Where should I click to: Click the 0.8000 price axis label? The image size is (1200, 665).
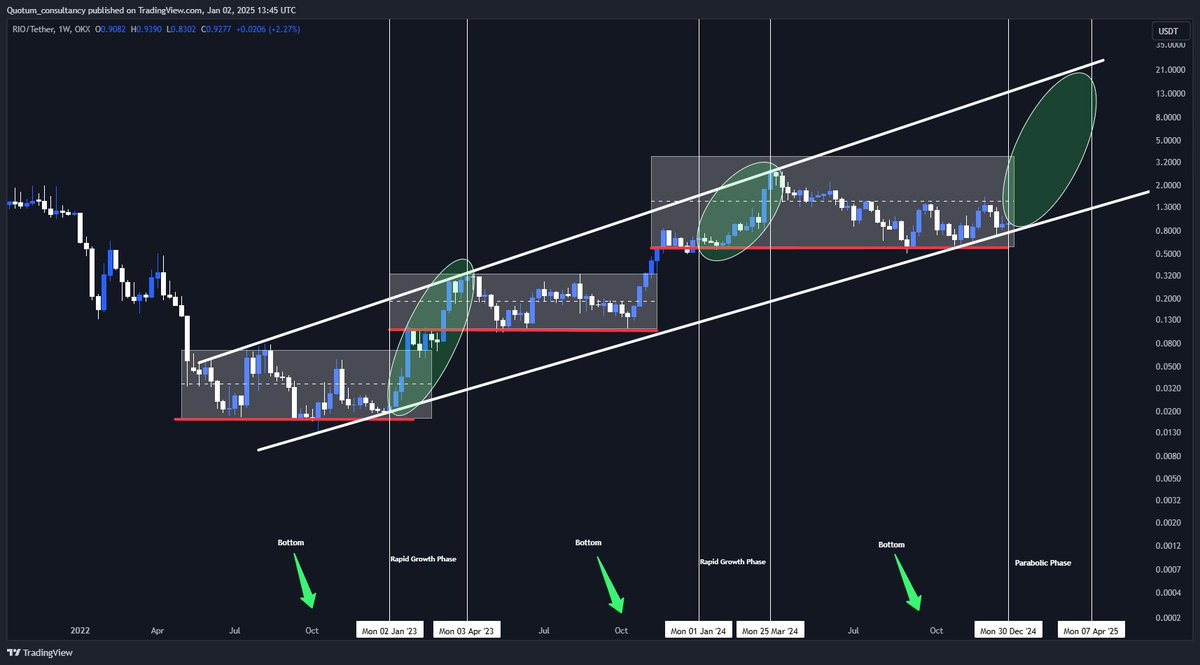click(1169, 230)
